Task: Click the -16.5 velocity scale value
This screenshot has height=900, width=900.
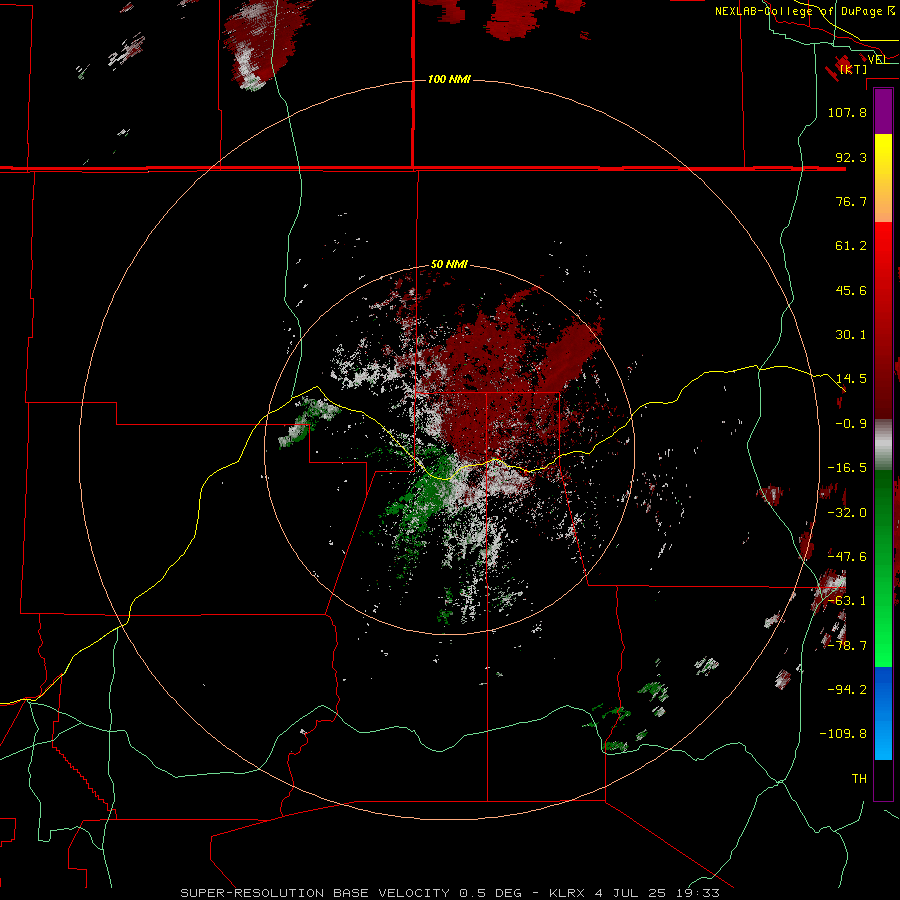Action: [x=847, y=468]
